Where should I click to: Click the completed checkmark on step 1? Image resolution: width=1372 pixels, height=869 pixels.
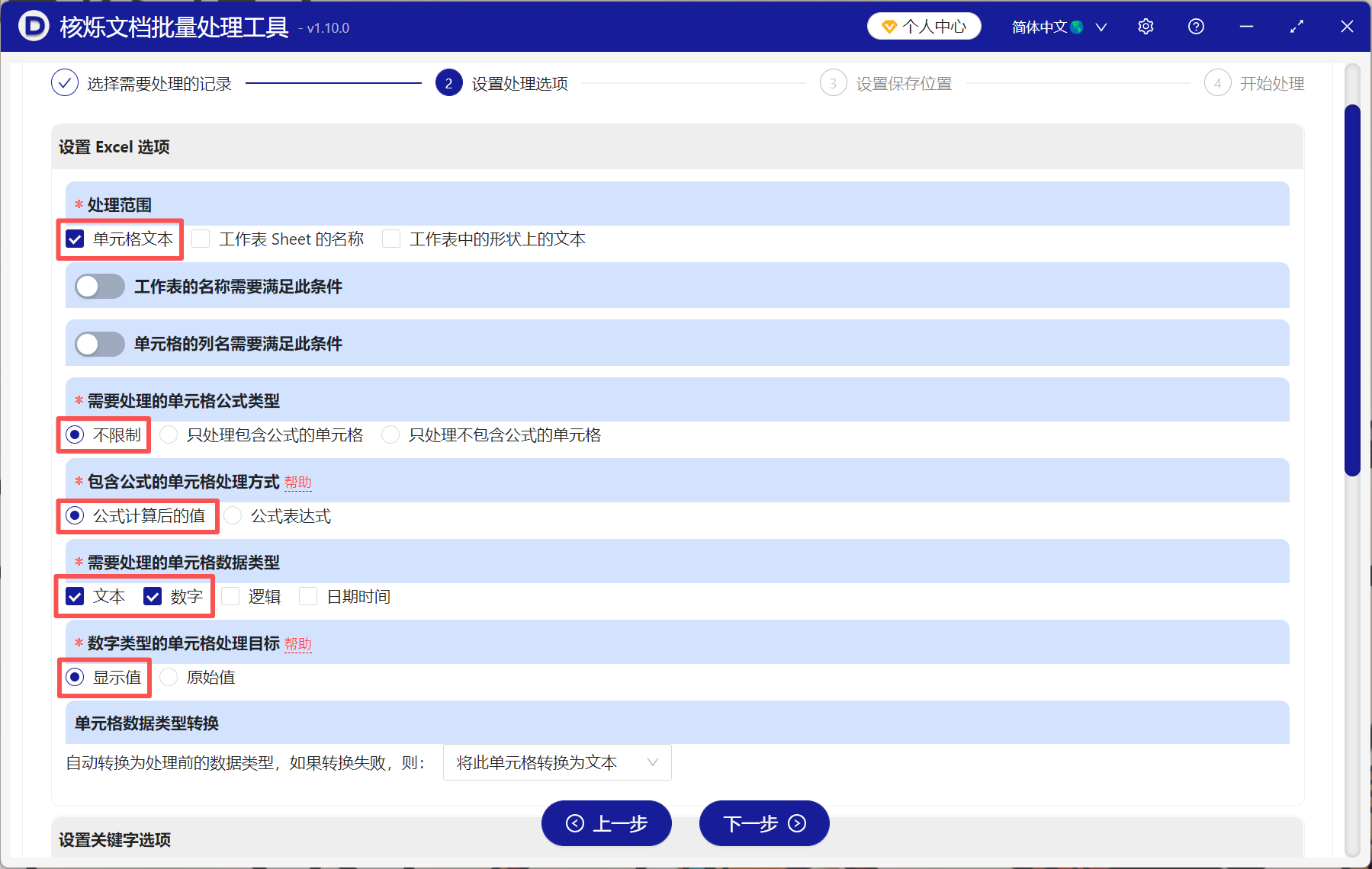click(65, 82)
